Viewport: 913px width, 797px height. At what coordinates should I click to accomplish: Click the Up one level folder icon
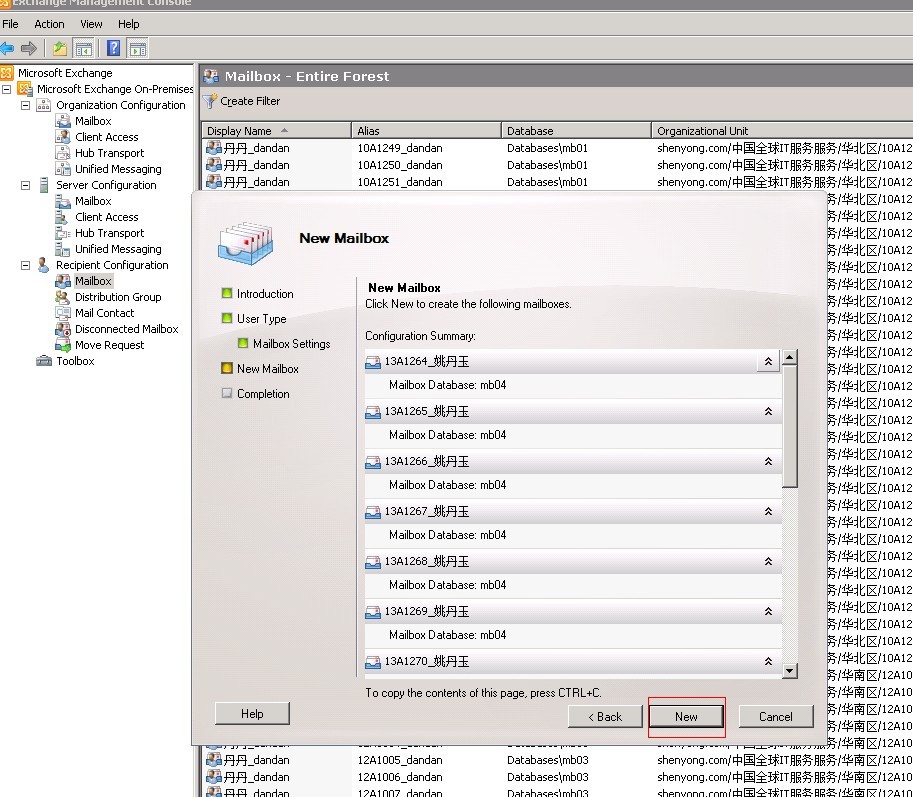tap(59, 48)
